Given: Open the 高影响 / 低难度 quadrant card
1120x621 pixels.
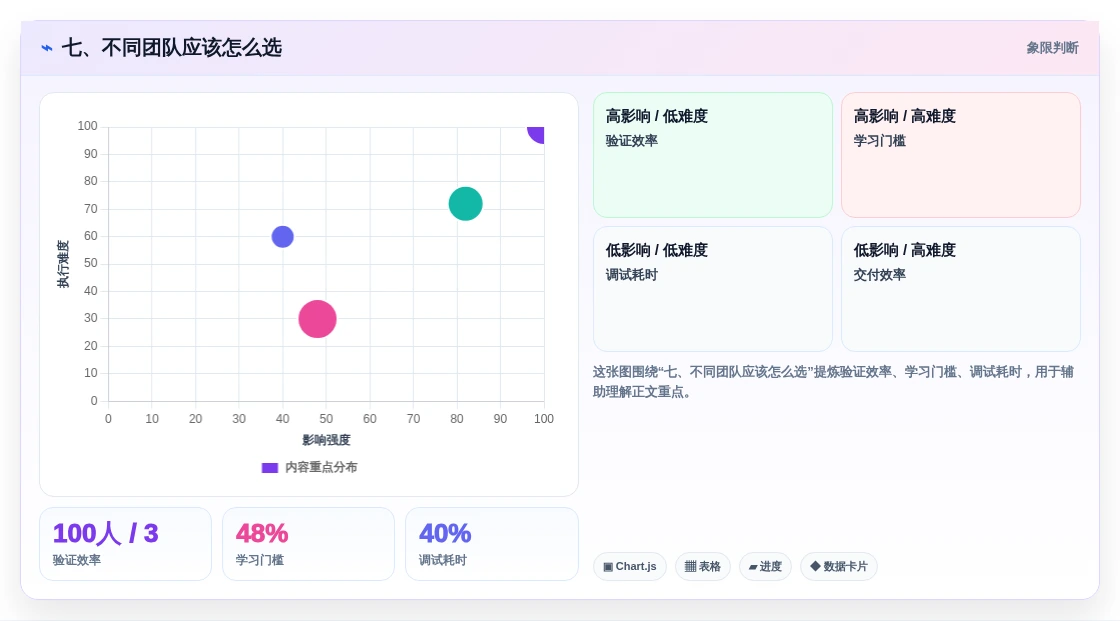Looking at the screenshot, I should 713,155.
